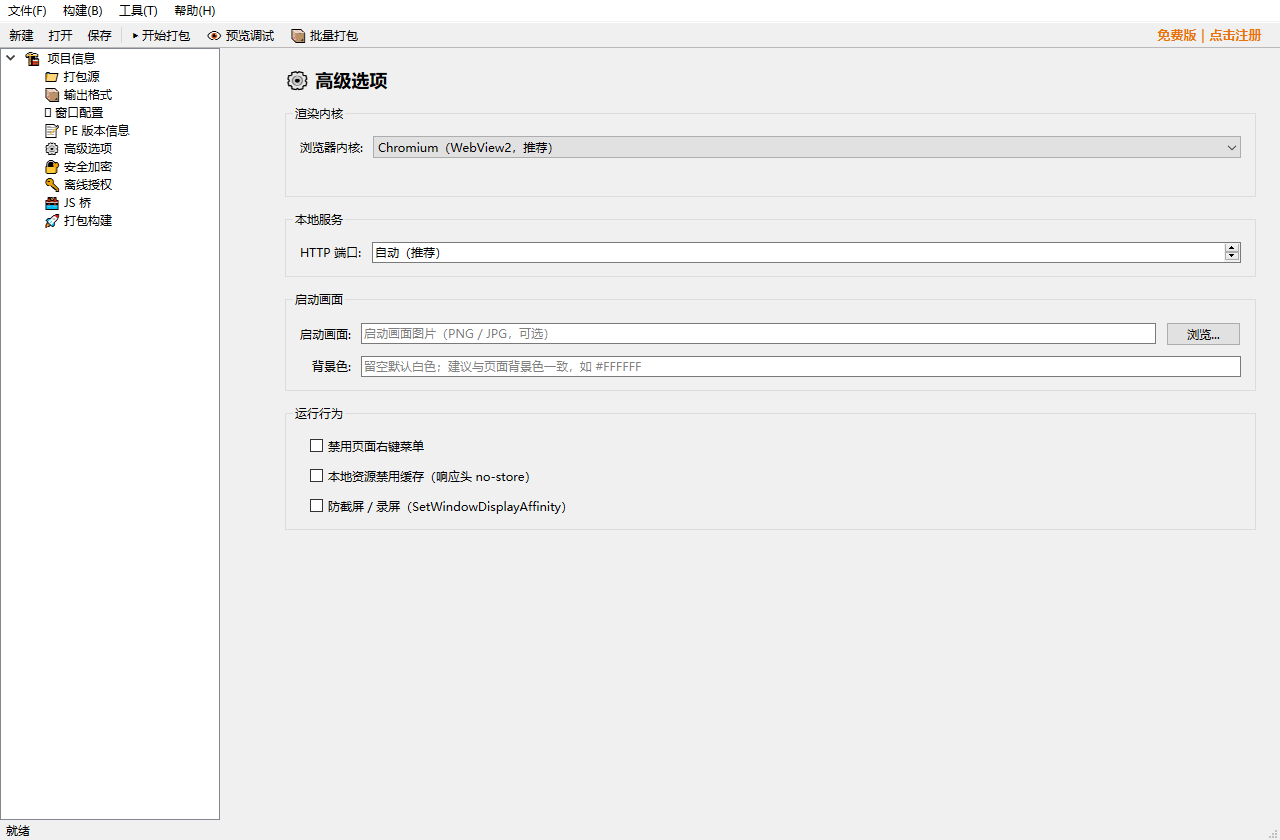This screenshot has height=840, width=1280.
Task: Select the 打包构建 rocket icon
Action: (52, 220)
